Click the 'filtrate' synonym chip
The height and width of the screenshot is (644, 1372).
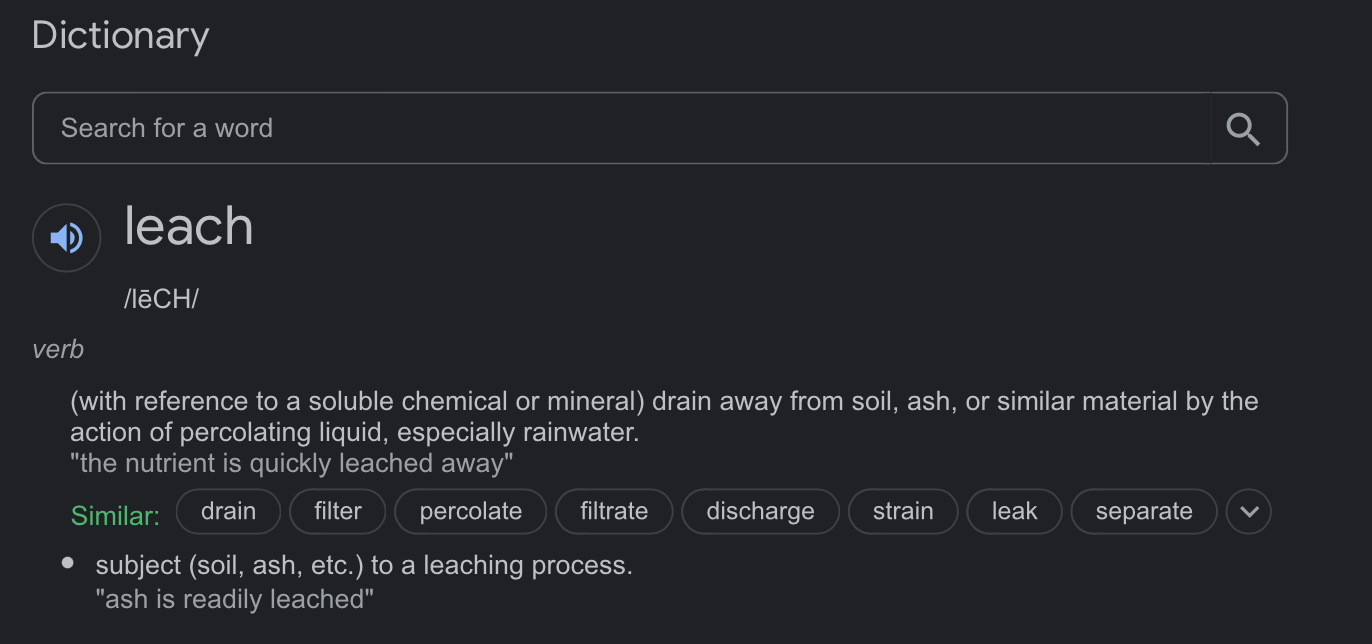[x=614, y=512]
